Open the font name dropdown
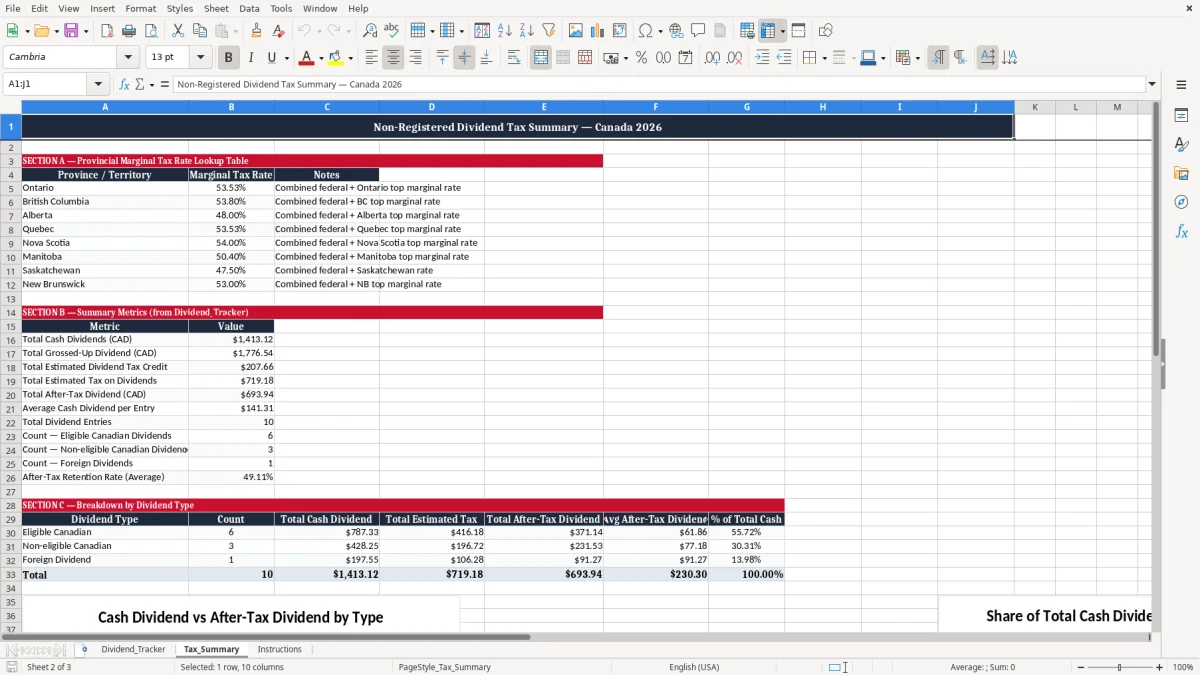1200x675 pixels. point(130,57)
